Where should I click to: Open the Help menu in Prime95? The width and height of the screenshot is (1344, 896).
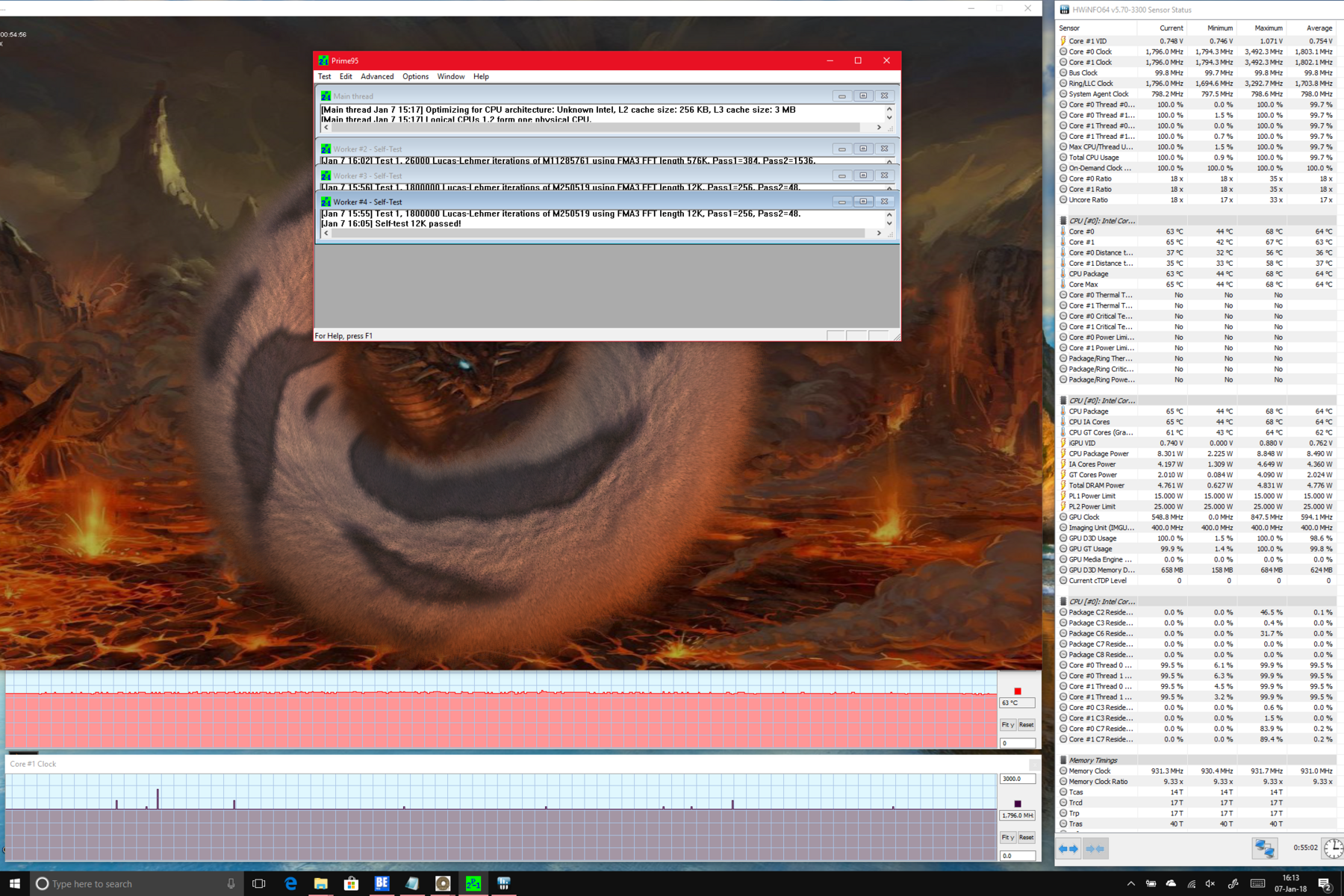[x=481, y=76]
